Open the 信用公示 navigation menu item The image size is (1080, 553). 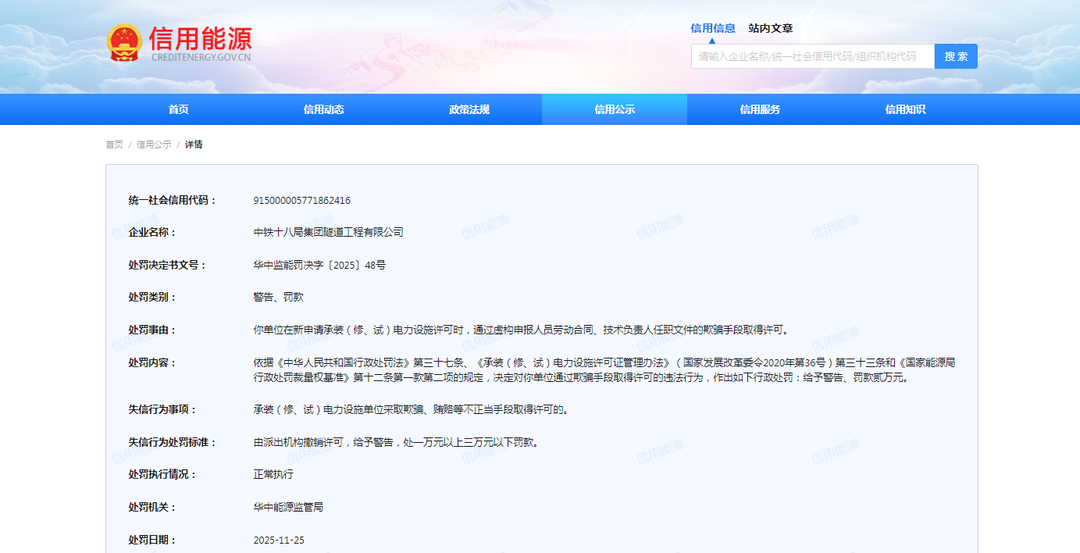pos(614,109)
